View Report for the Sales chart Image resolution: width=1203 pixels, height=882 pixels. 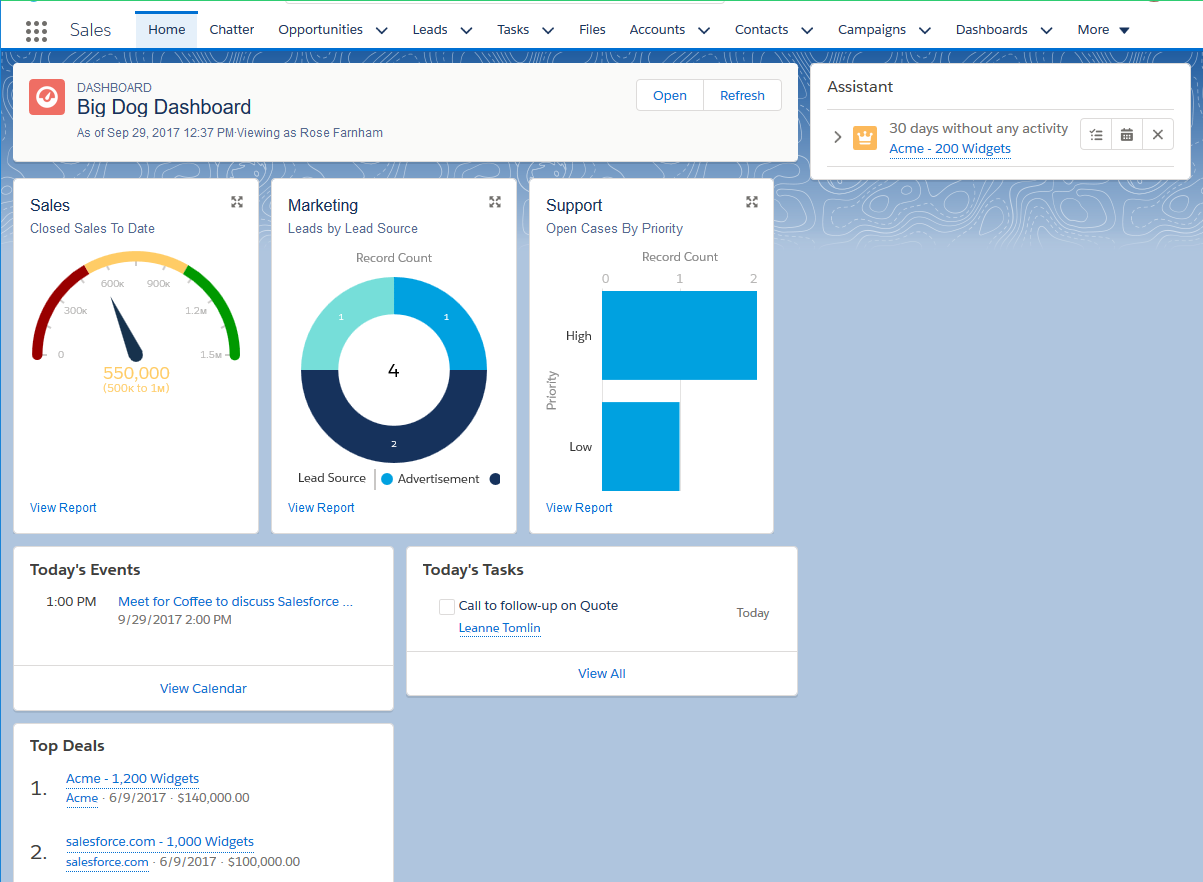[63, 508]
